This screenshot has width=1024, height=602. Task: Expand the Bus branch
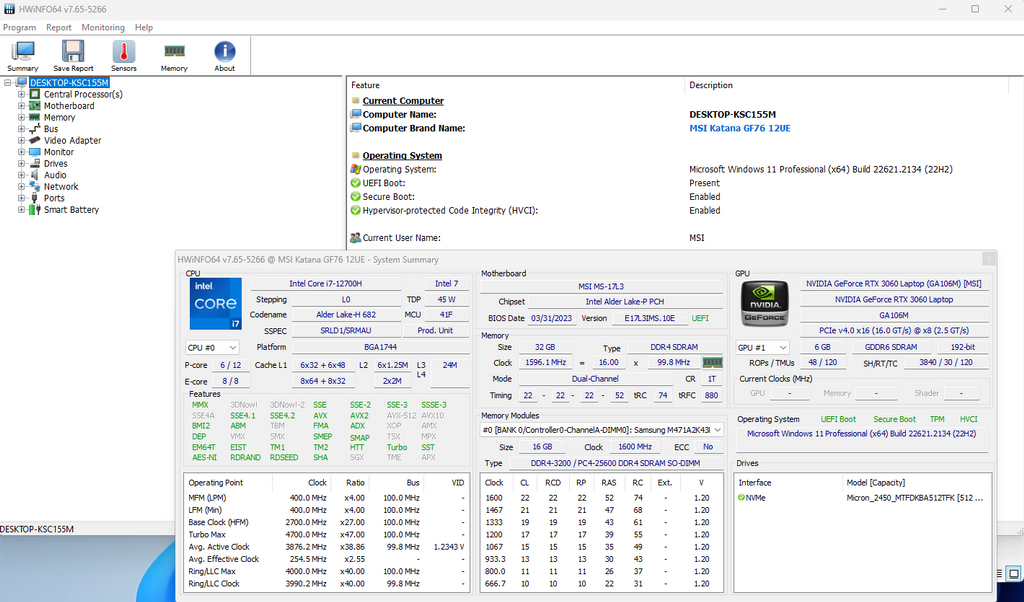coord(22,129)
